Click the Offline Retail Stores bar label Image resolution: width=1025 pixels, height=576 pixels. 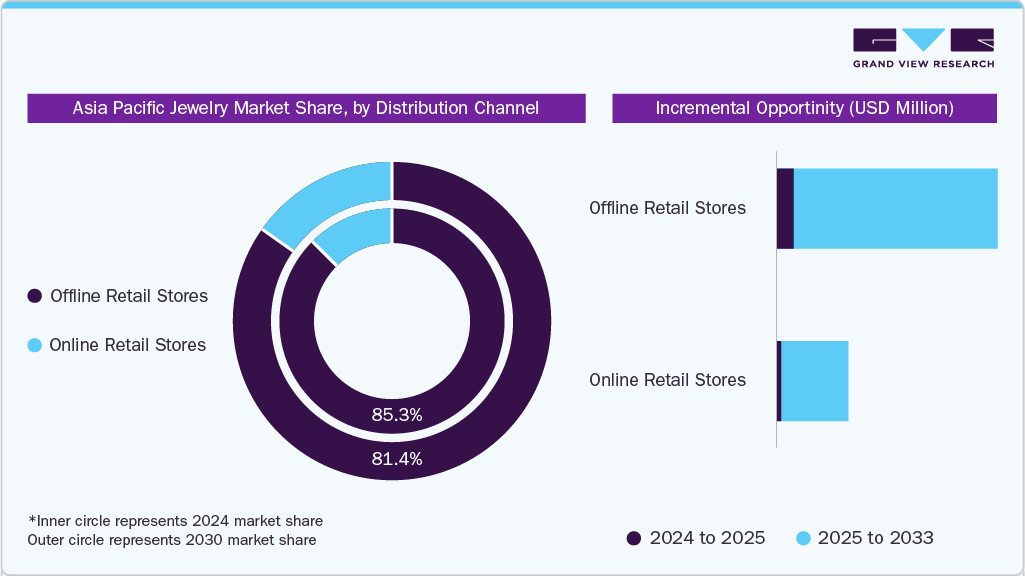point(667,208)
